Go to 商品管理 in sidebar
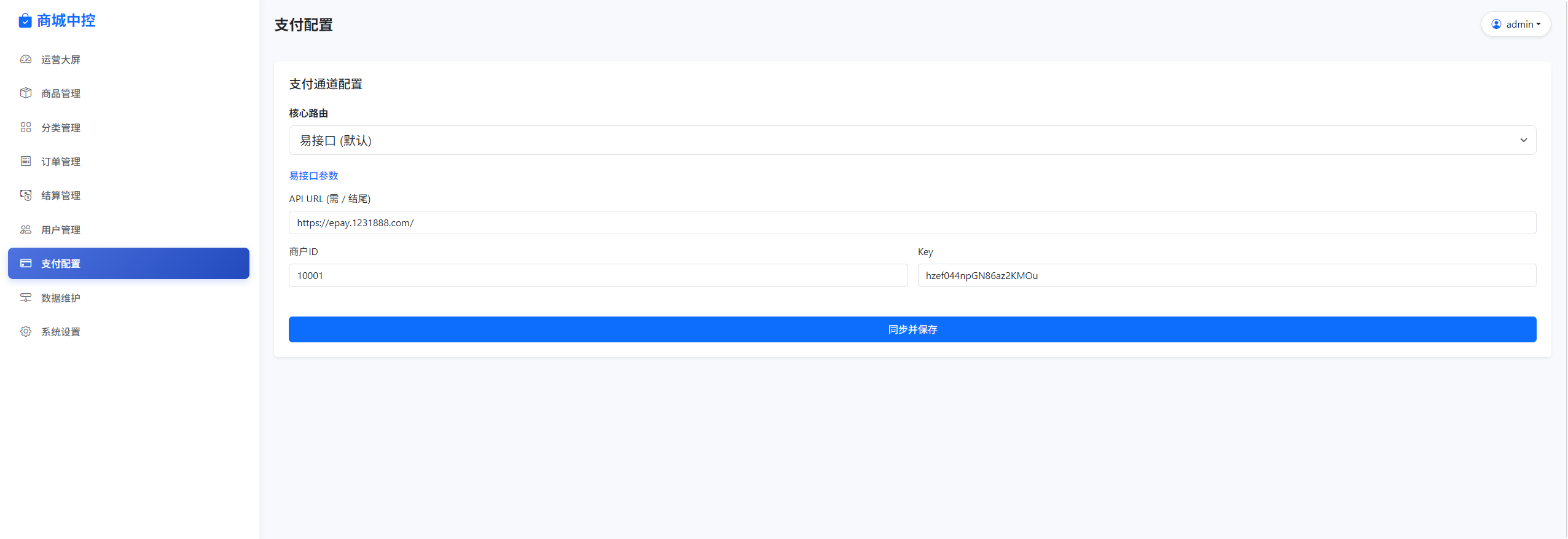This screenshot has height=539, width=1568. click(128, 93)
